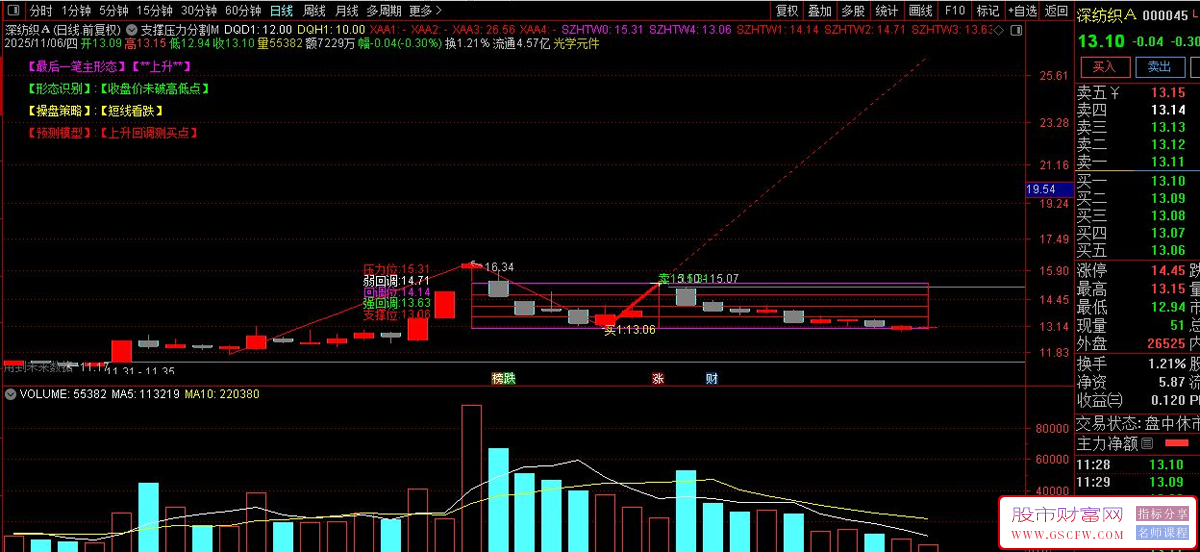Click the 卖出 sell button
The image size is (1200, 552).
[1159, 67]
